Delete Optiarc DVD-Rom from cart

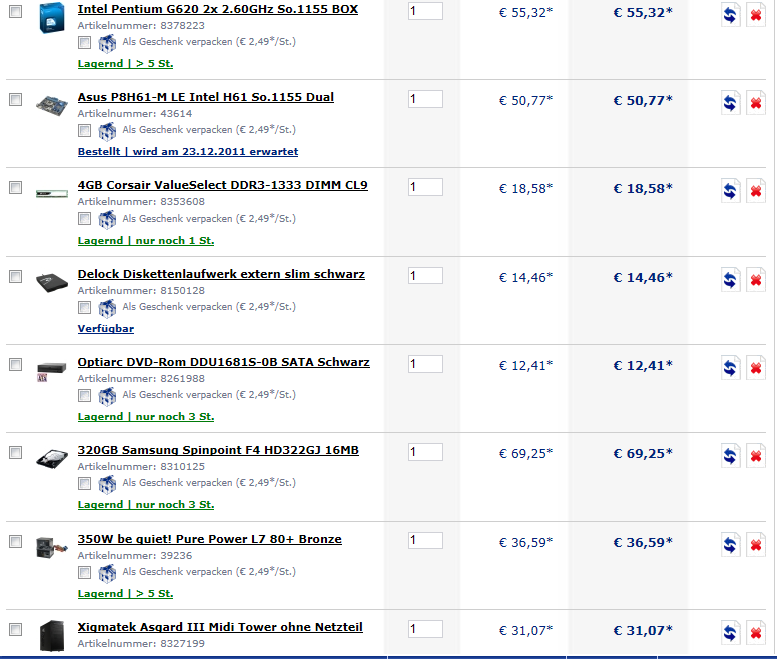(x=756, y=368)
